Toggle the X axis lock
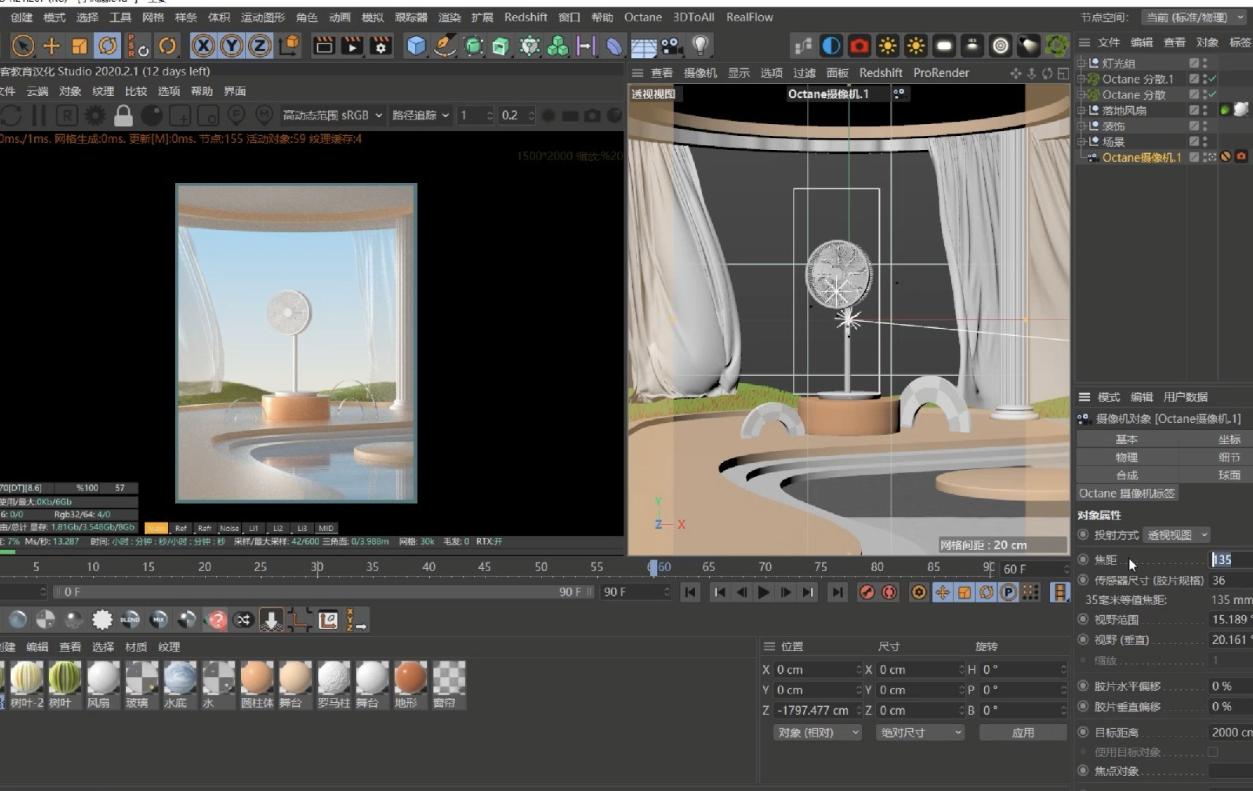This screenshot has width=1253, height=791. [x=203, y=46]
